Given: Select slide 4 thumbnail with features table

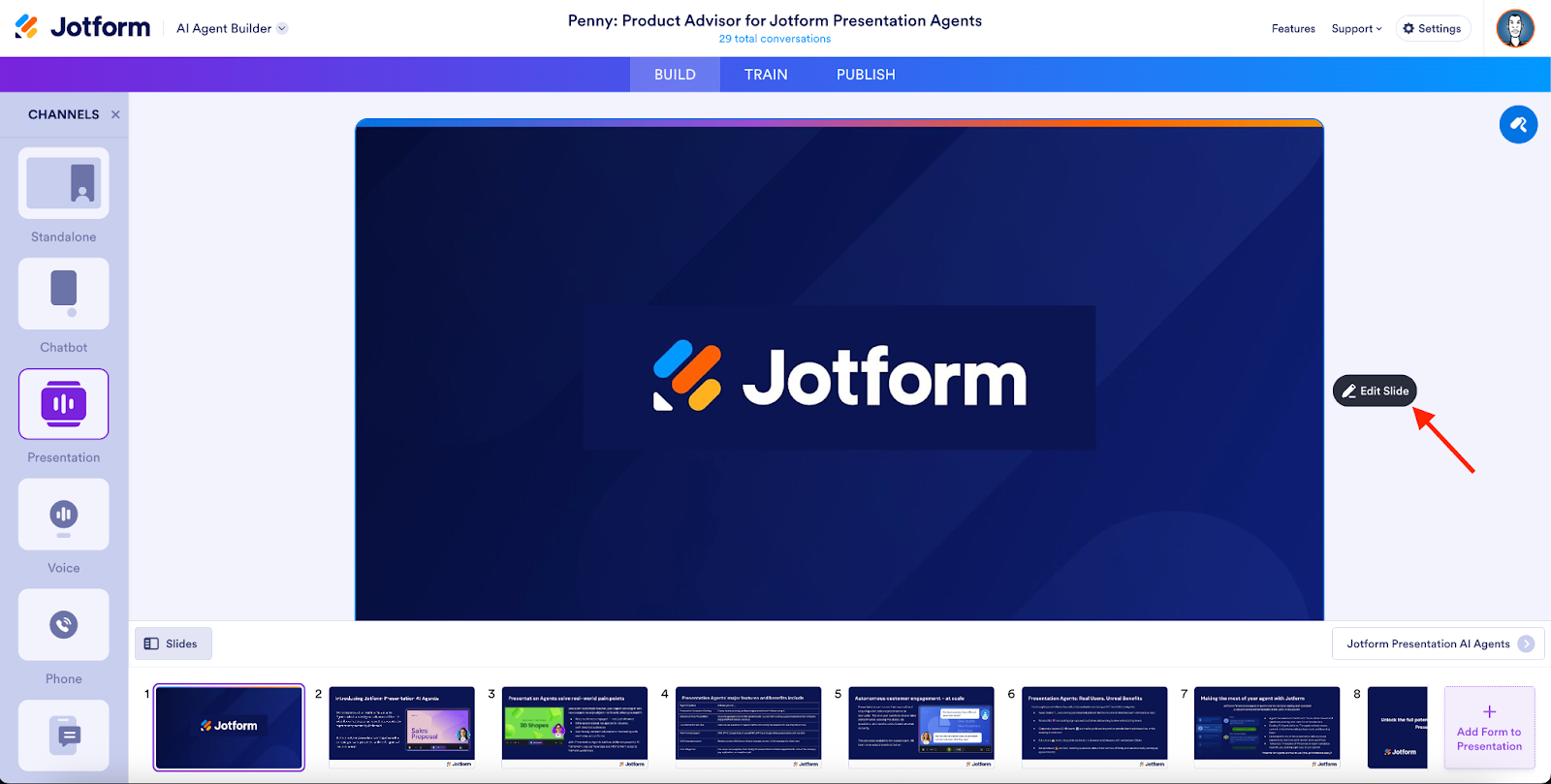Looking at the screenshot, I should 748,728.
